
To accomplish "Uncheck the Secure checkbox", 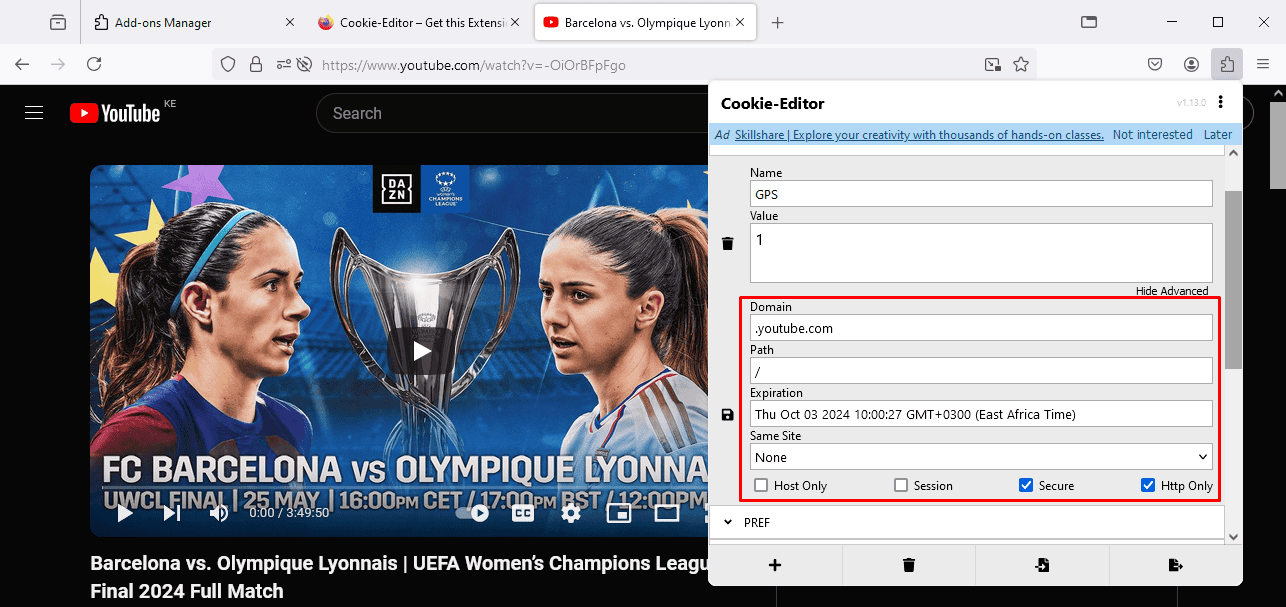I will coord(1025,486).
